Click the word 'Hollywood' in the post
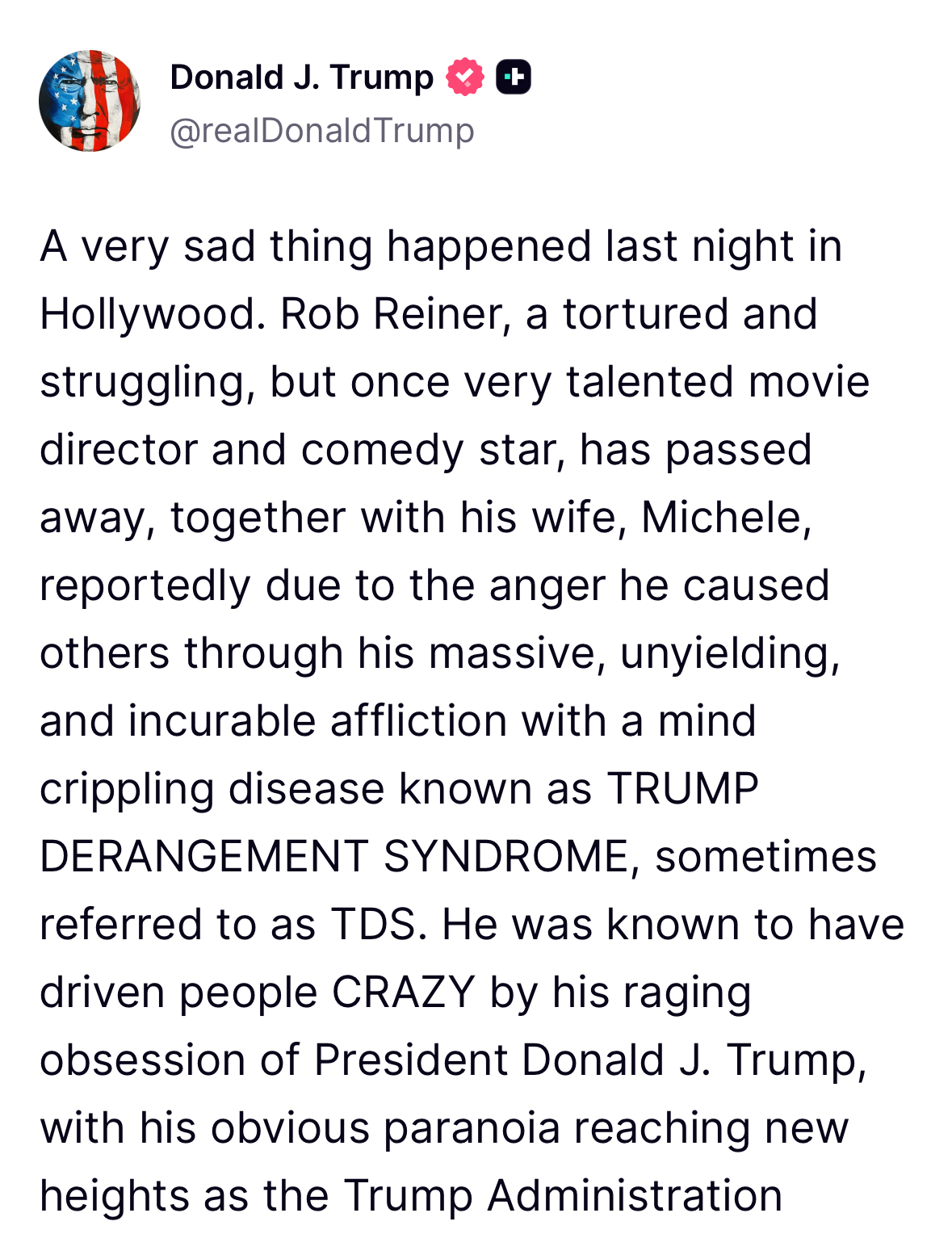 (x=152, y=314)
